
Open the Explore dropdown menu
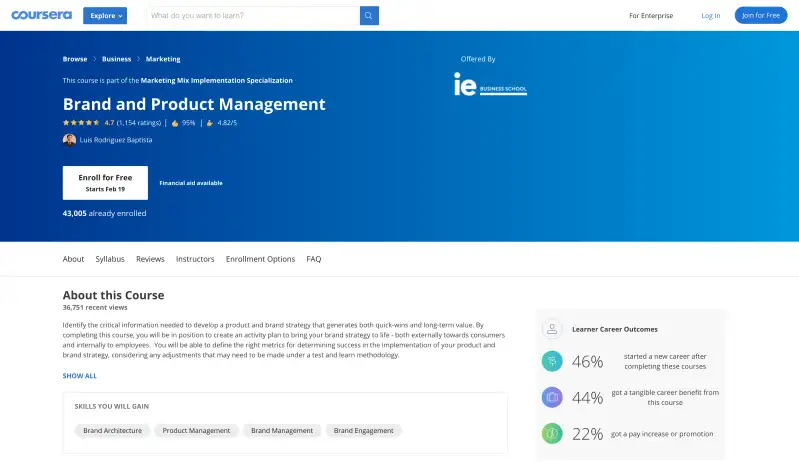click(x=105, y=16)
